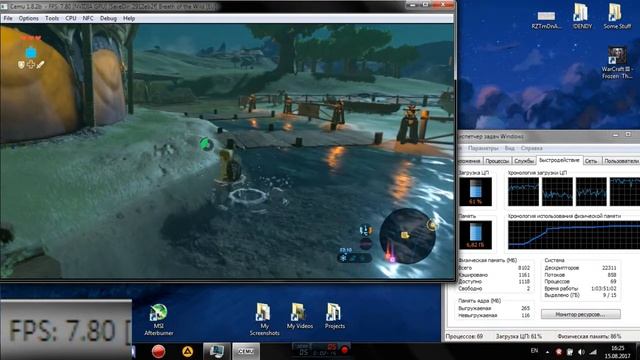Click the EN language indicator in tray
The image size is (640, 360).
534,351
